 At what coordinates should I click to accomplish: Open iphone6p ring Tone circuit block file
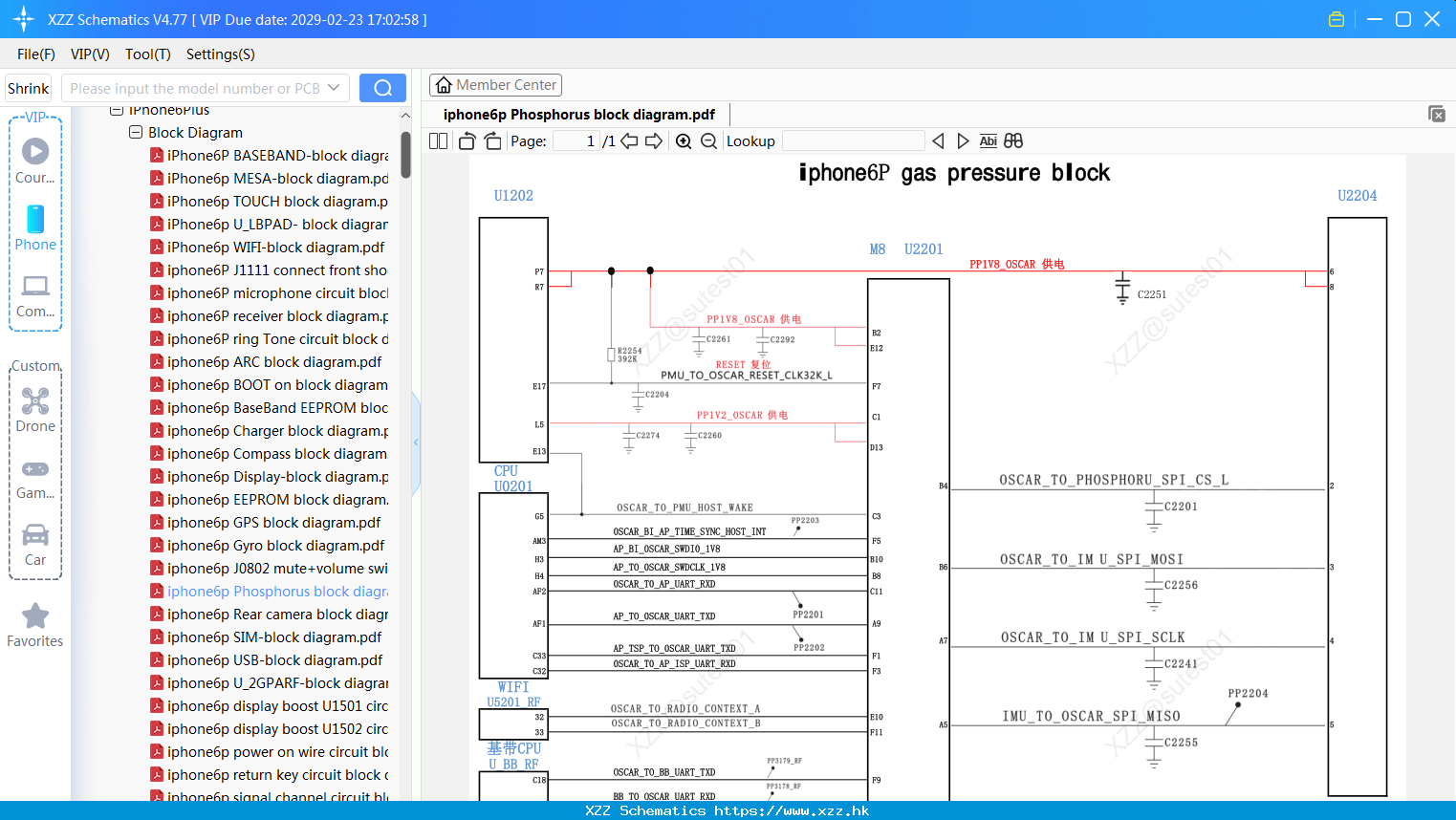click(270, 339)
